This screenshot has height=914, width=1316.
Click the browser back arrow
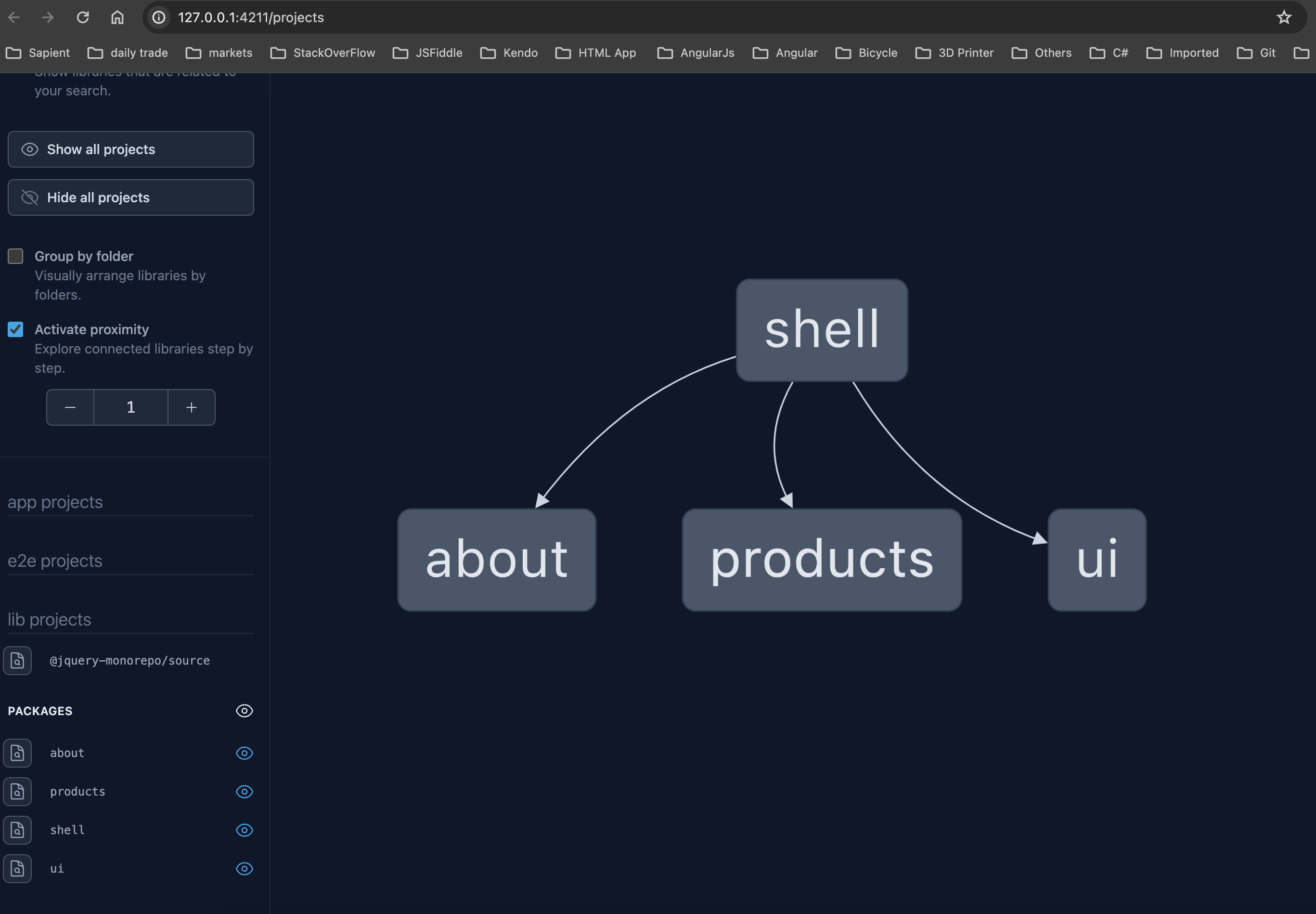click(14, 17)
